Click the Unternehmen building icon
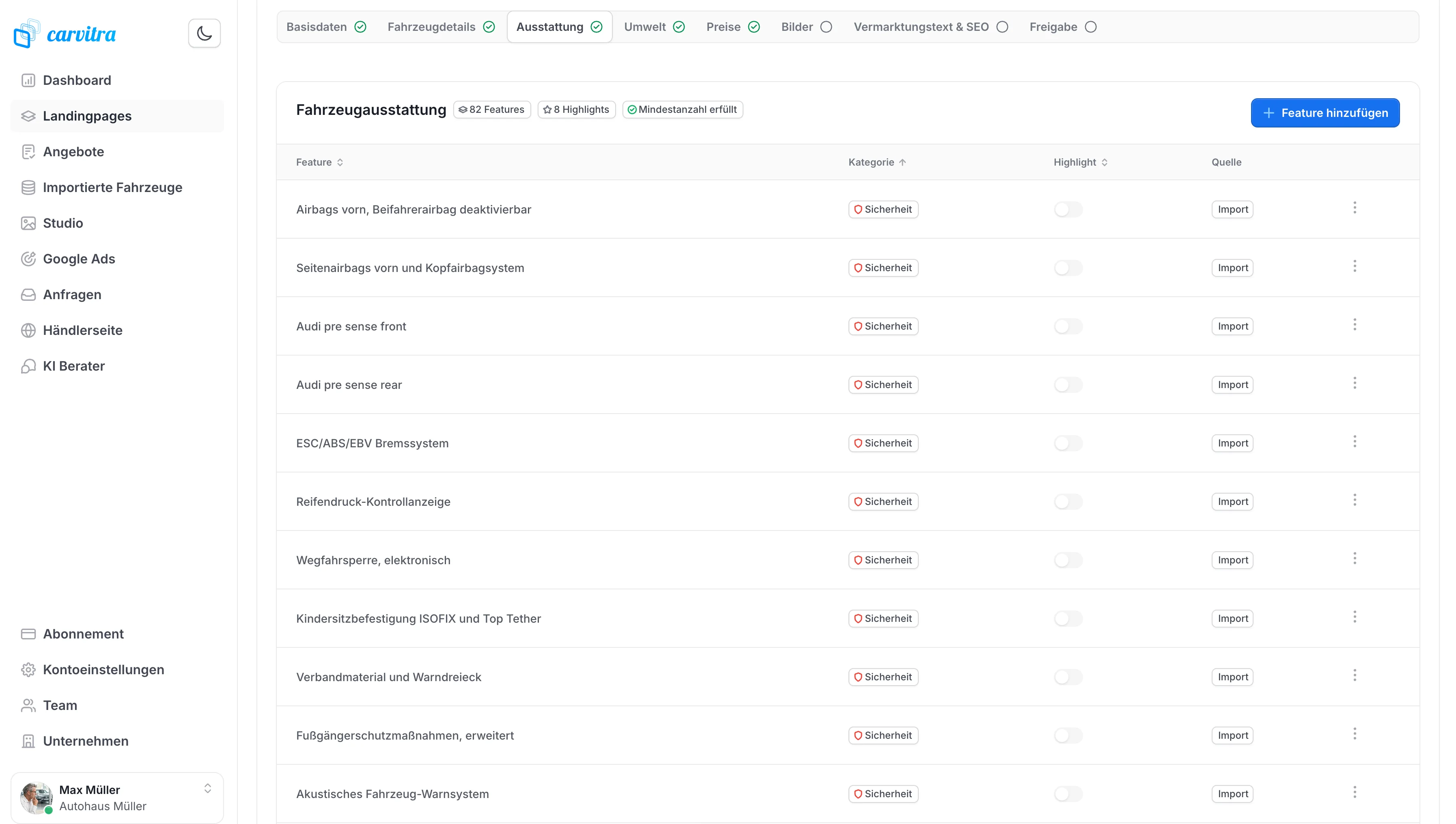1456x824 pixels. click(x=28, y=741)
